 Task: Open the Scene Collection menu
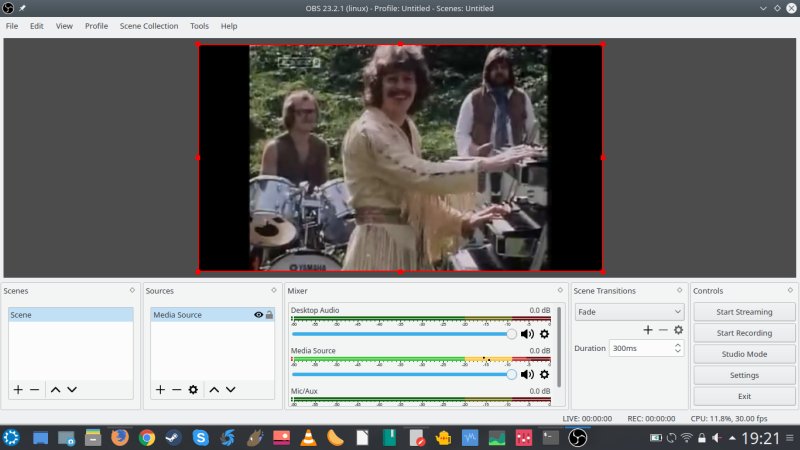(x=148, y=26)
